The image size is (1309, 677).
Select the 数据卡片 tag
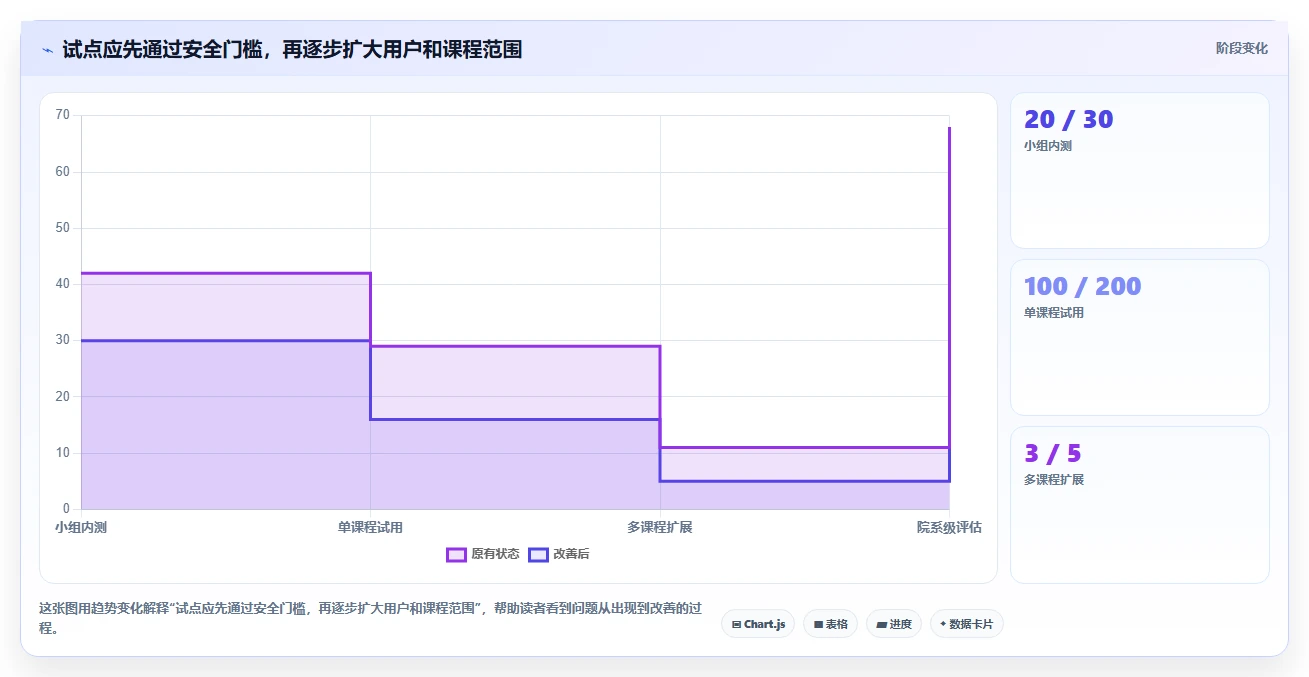pyautogui.click(x=966, y=624)
